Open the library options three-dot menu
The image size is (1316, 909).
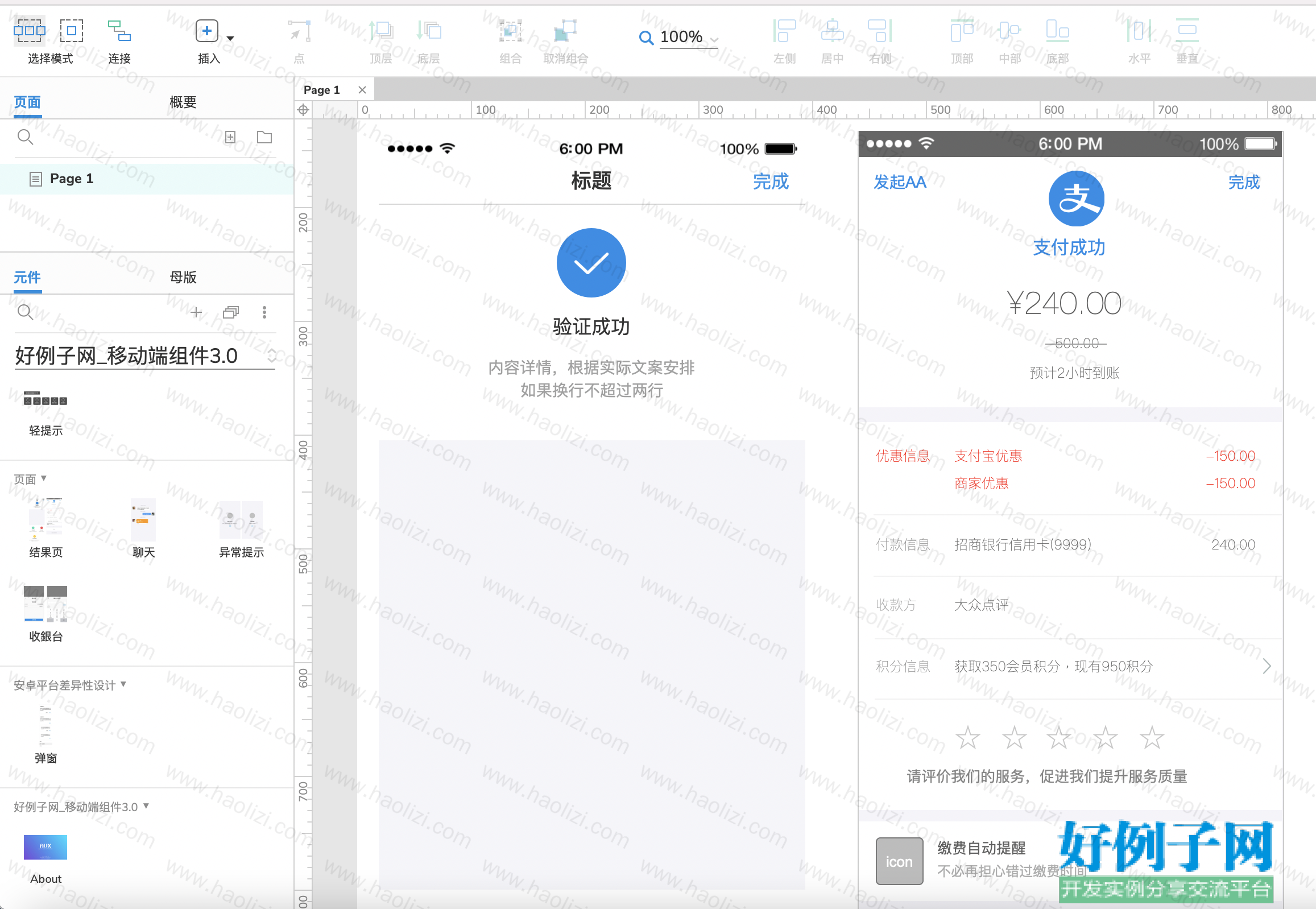[264, 312]
